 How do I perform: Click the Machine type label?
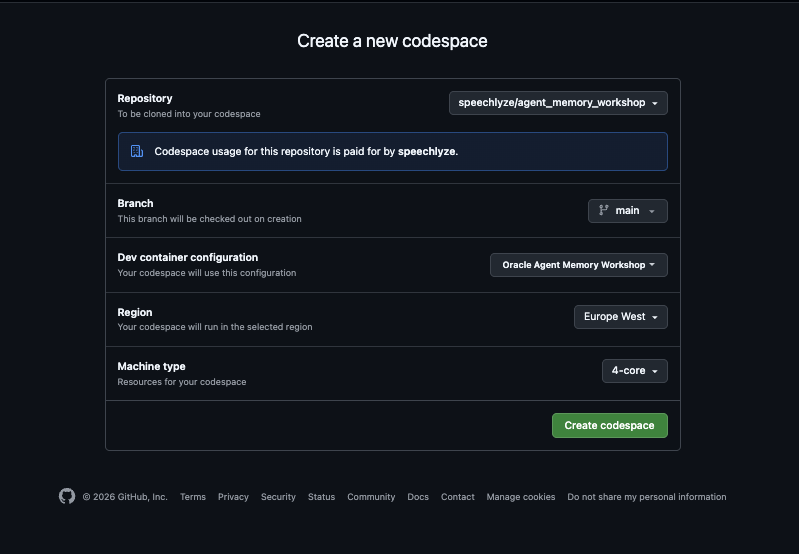[151, 366]
